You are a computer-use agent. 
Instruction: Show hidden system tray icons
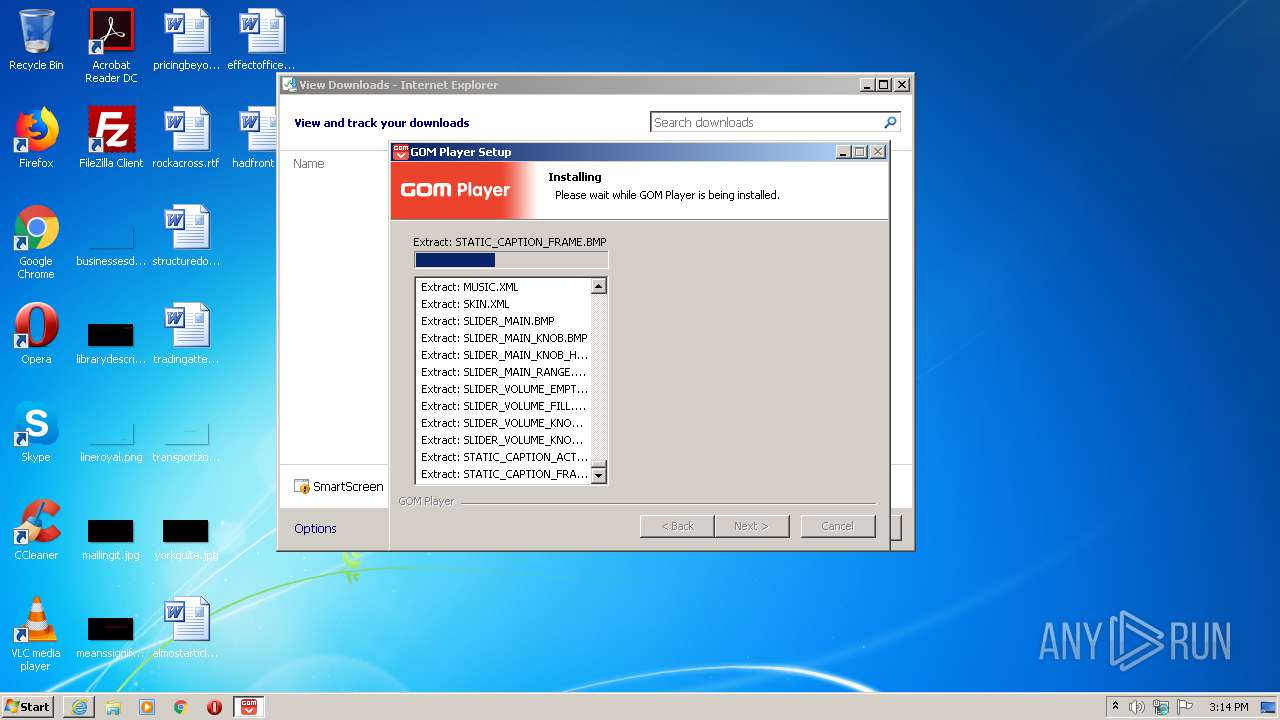[x=1116, y=707]
